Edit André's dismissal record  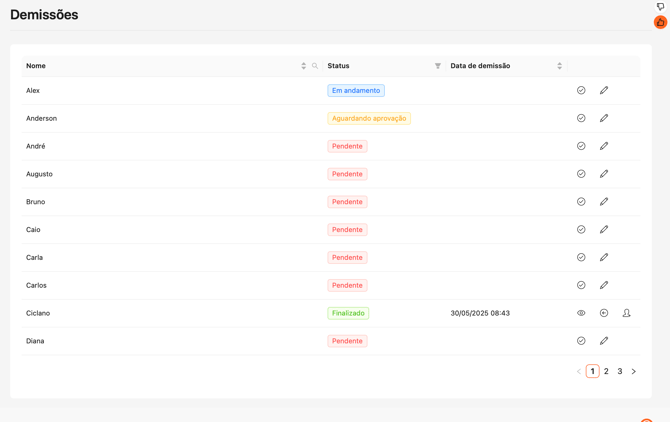604,146
